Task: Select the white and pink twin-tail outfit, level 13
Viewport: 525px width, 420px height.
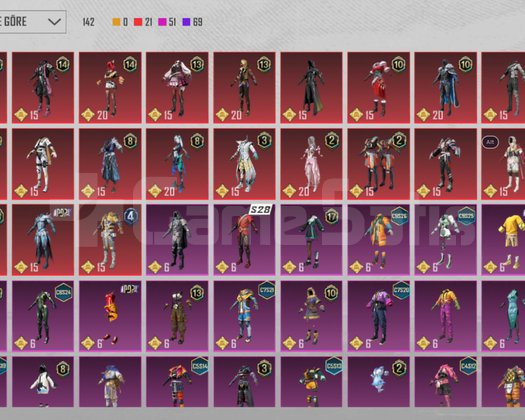Action: [x=177, y=88]
